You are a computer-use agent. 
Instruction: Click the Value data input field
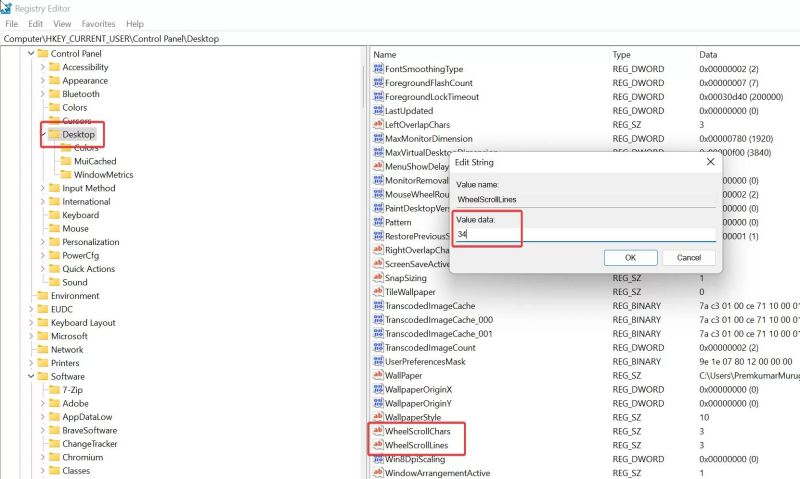point(586,234)
